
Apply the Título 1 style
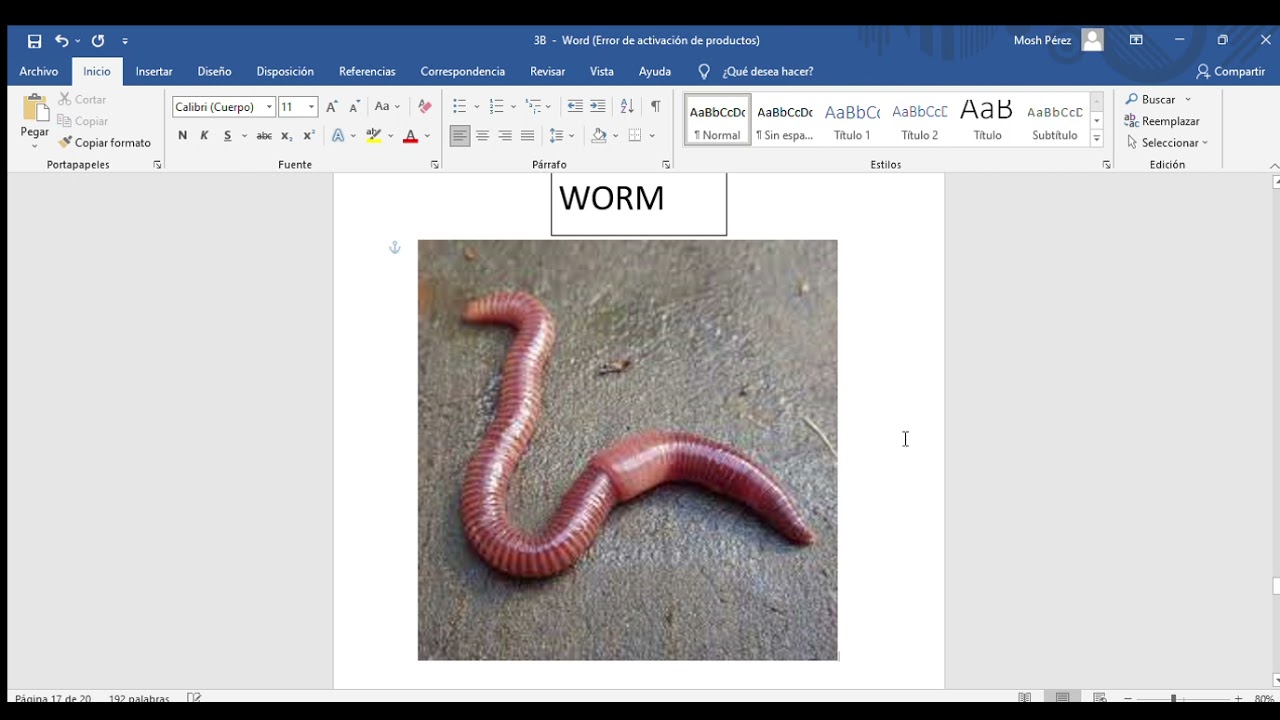tap(852, 120)
